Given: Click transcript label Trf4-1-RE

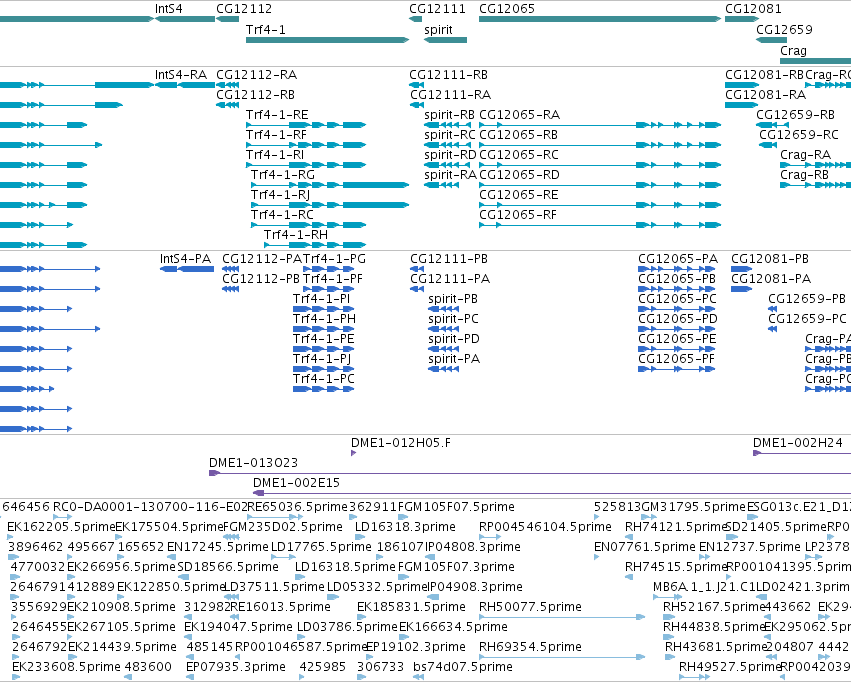Looking at the screenshot, I should [277, 114].
